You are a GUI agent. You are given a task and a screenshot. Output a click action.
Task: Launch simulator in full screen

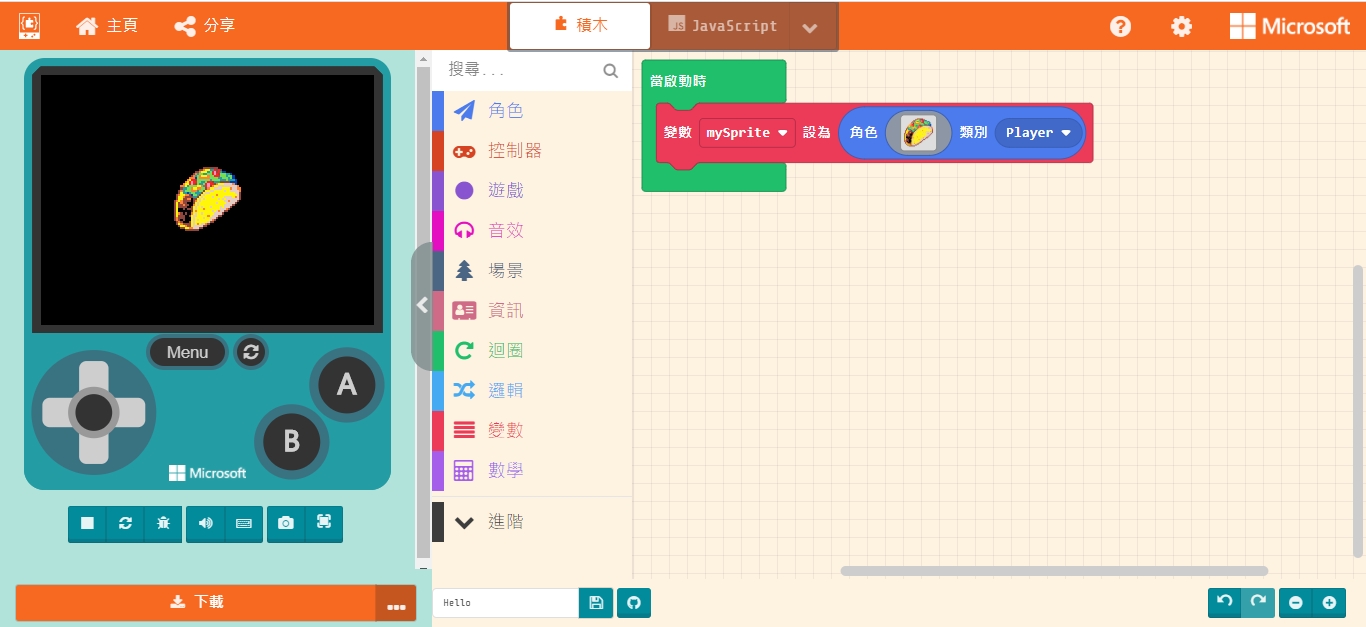(x=324, y=523)
